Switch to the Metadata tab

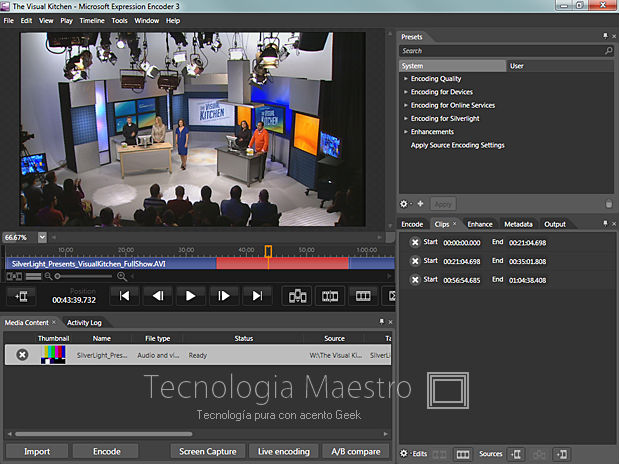tap(518, 224)
